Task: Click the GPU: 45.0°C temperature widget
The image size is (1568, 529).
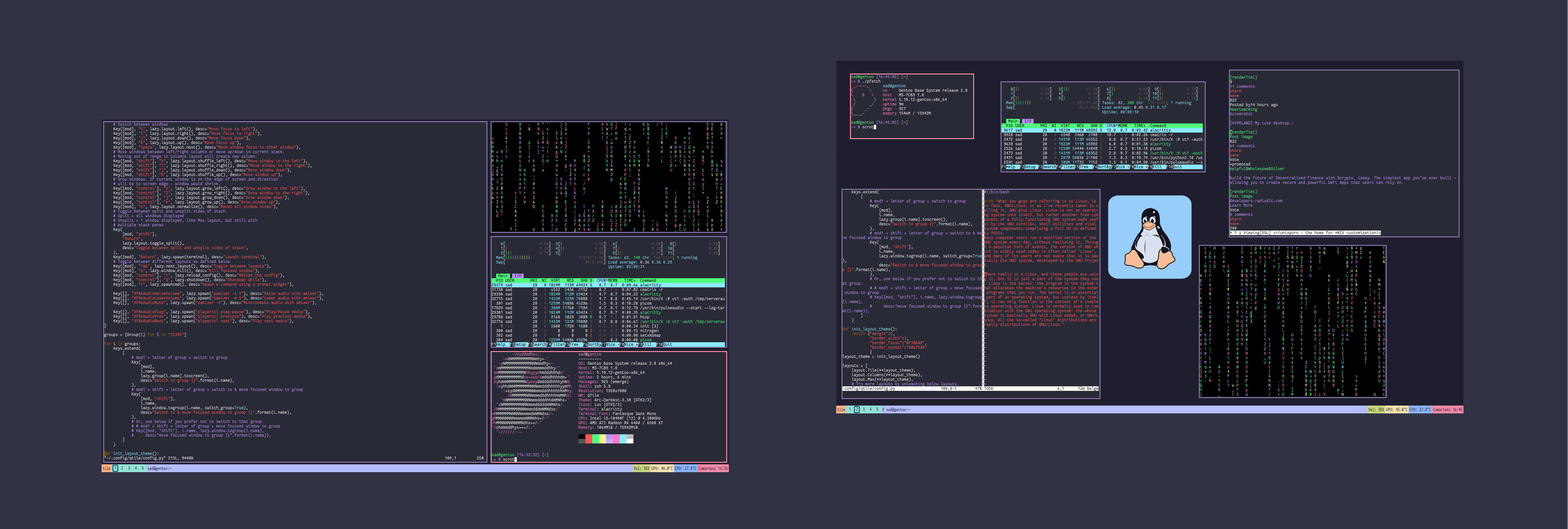Action: [x=1396, y=410]
